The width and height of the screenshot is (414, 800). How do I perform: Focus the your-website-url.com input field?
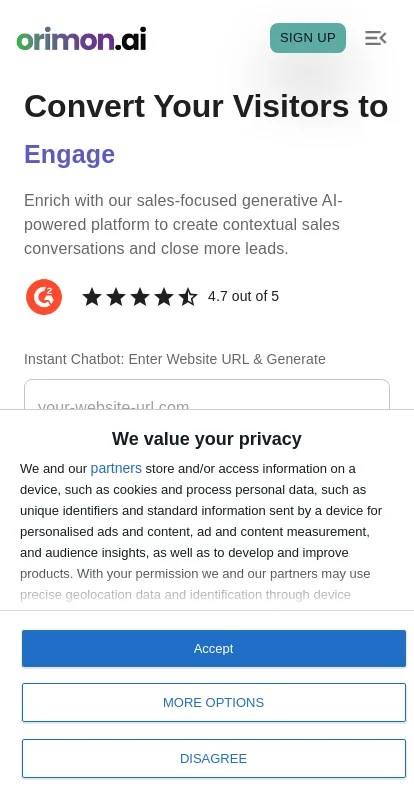tap(207, 394)
